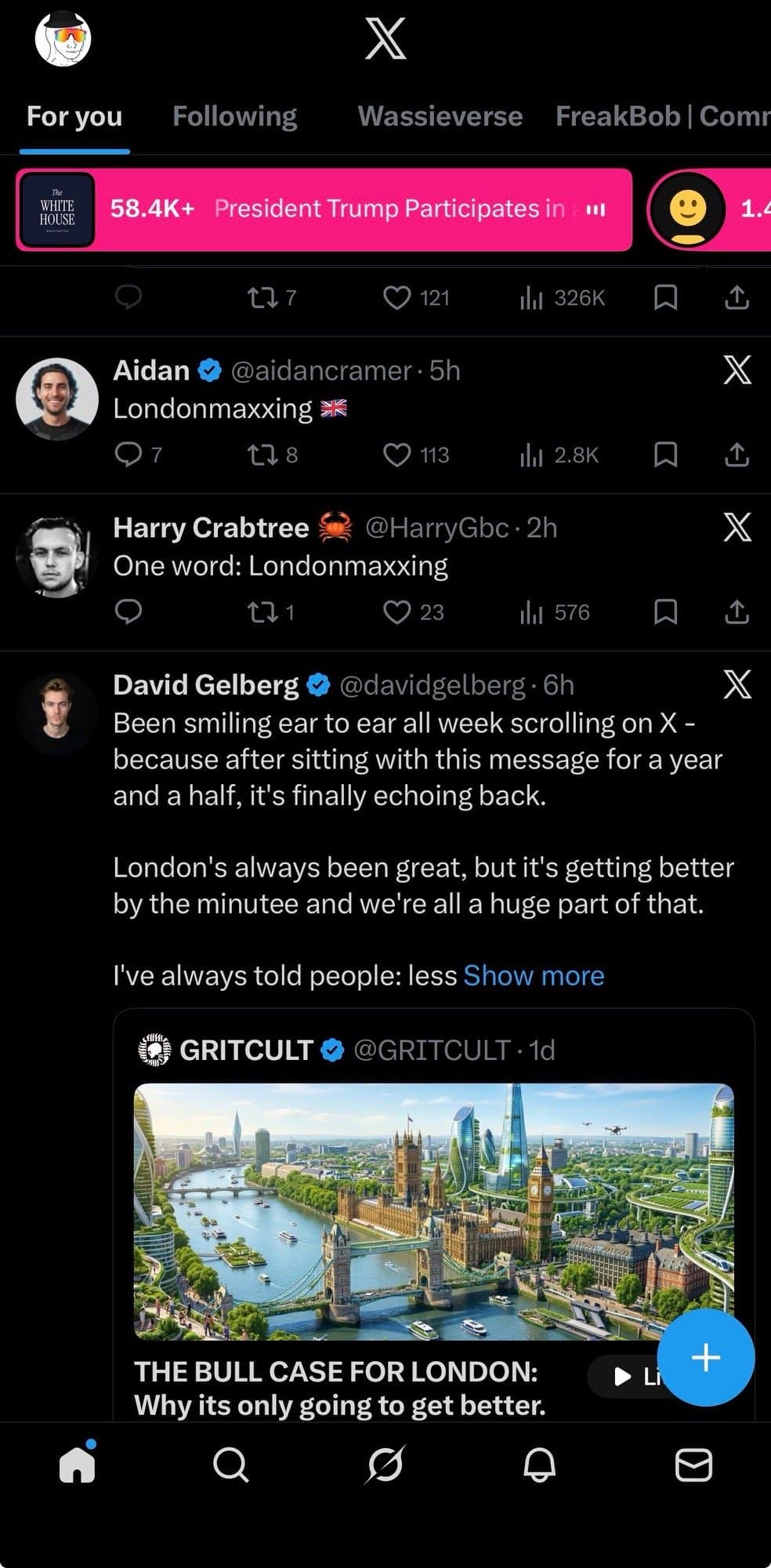This screenshot has width=771, height=1568.
Task: Reply to Aidan's Londonmaxxing post
Action: pyautogui.click(x=128, y=455)
